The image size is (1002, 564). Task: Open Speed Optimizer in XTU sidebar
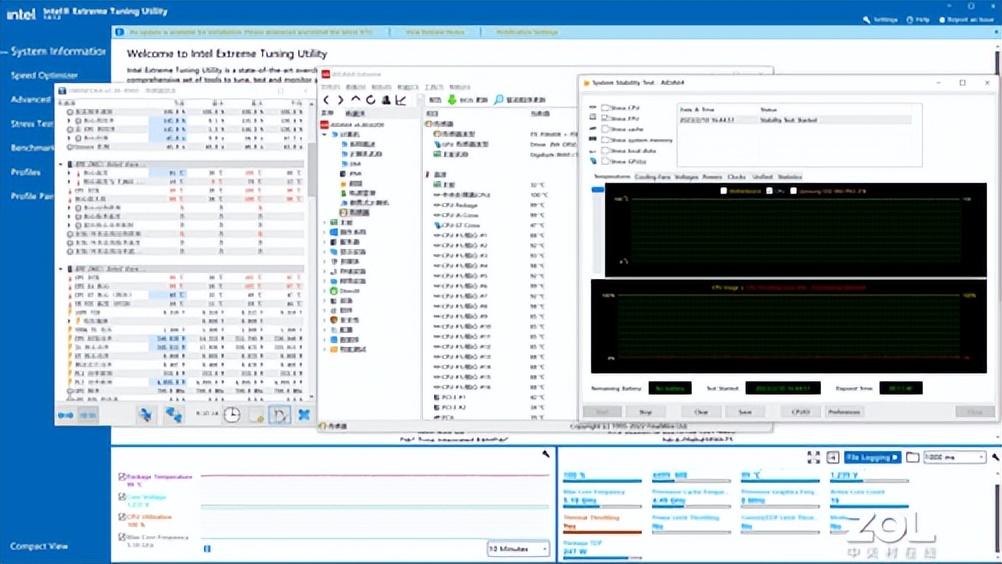coord(44,75)
